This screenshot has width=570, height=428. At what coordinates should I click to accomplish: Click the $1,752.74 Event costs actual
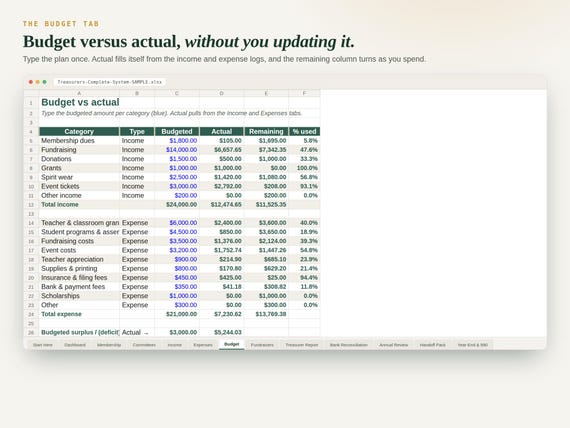(x=222, y=250)
